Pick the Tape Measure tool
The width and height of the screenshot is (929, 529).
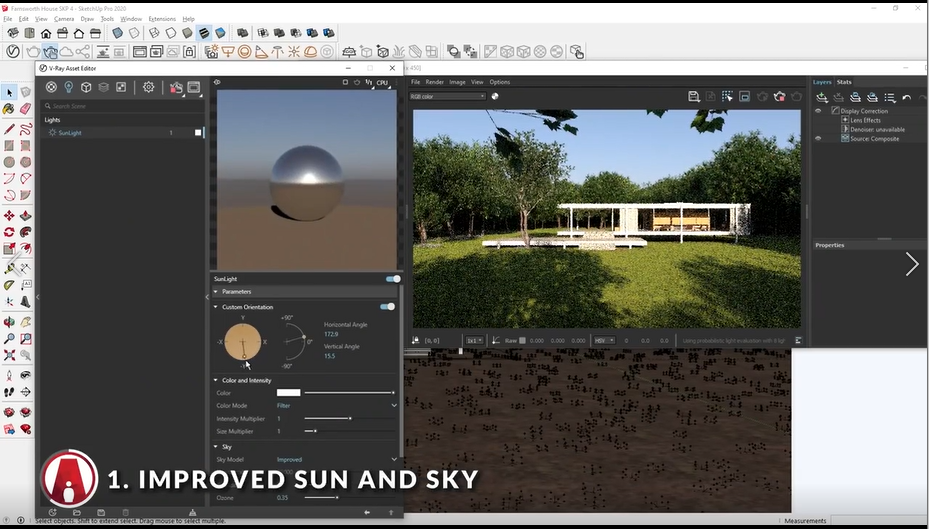(9, 268)
